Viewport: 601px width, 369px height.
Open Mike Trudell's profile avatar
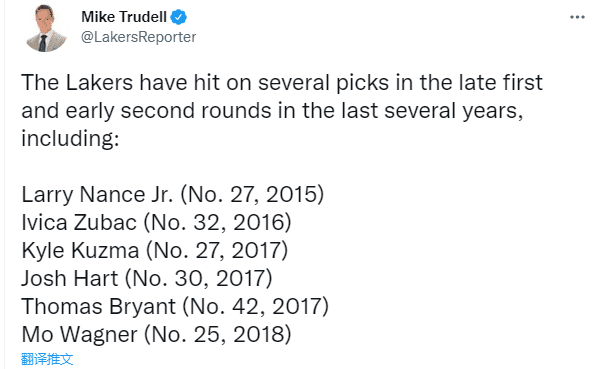pos(46,29)
